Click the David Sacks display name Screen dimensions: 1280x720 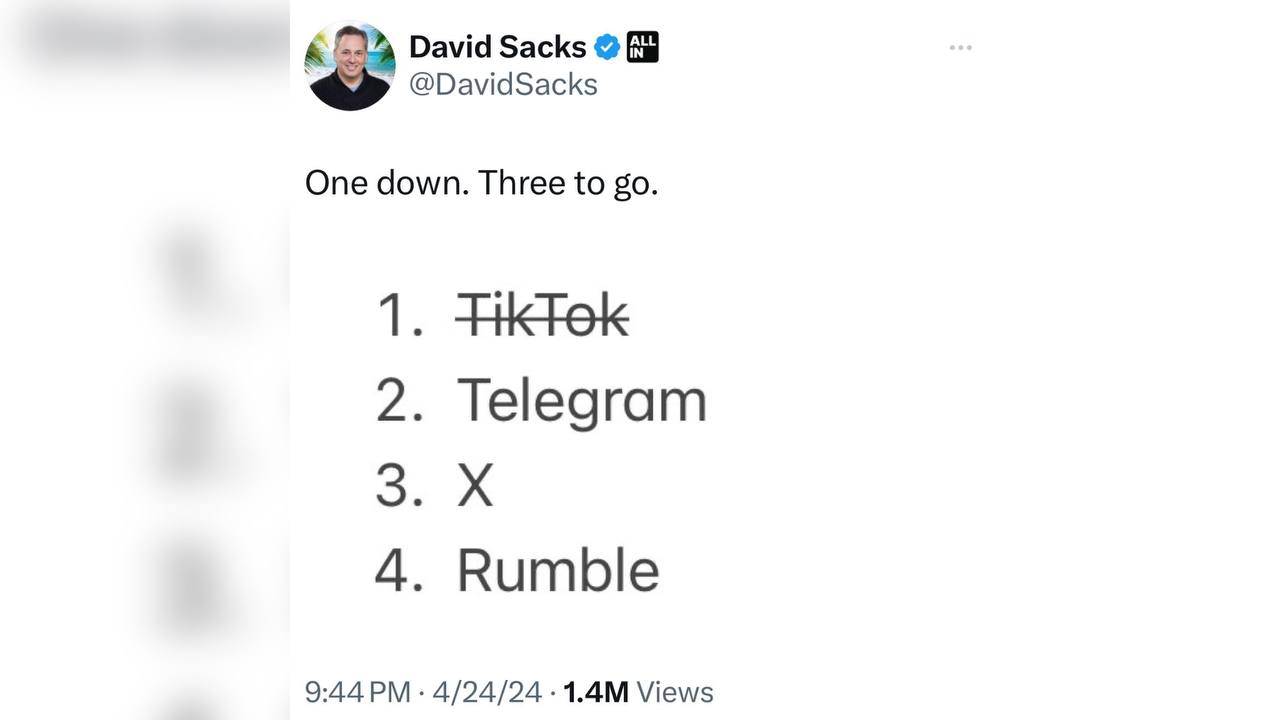(497, 47)
